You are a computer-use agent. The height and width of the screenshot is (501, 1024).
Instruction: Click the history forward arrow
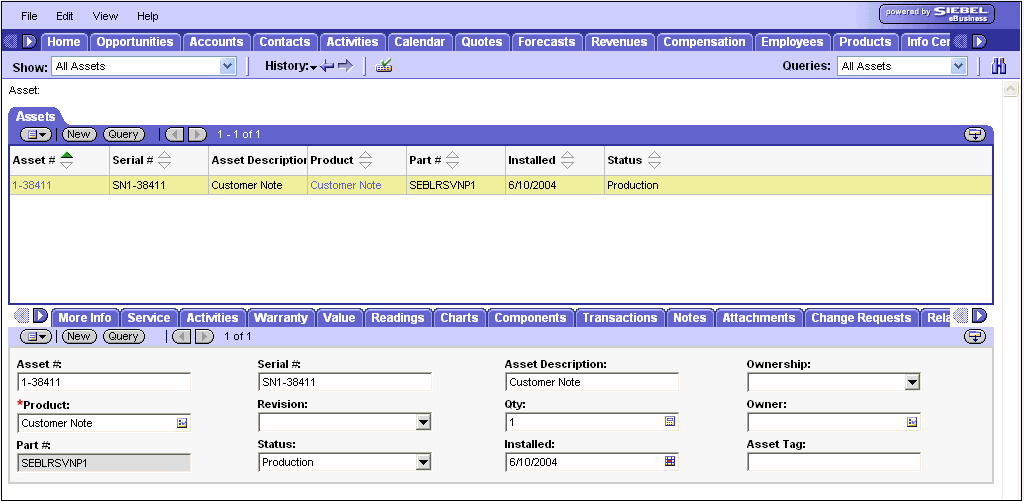[x=345, y=66]
